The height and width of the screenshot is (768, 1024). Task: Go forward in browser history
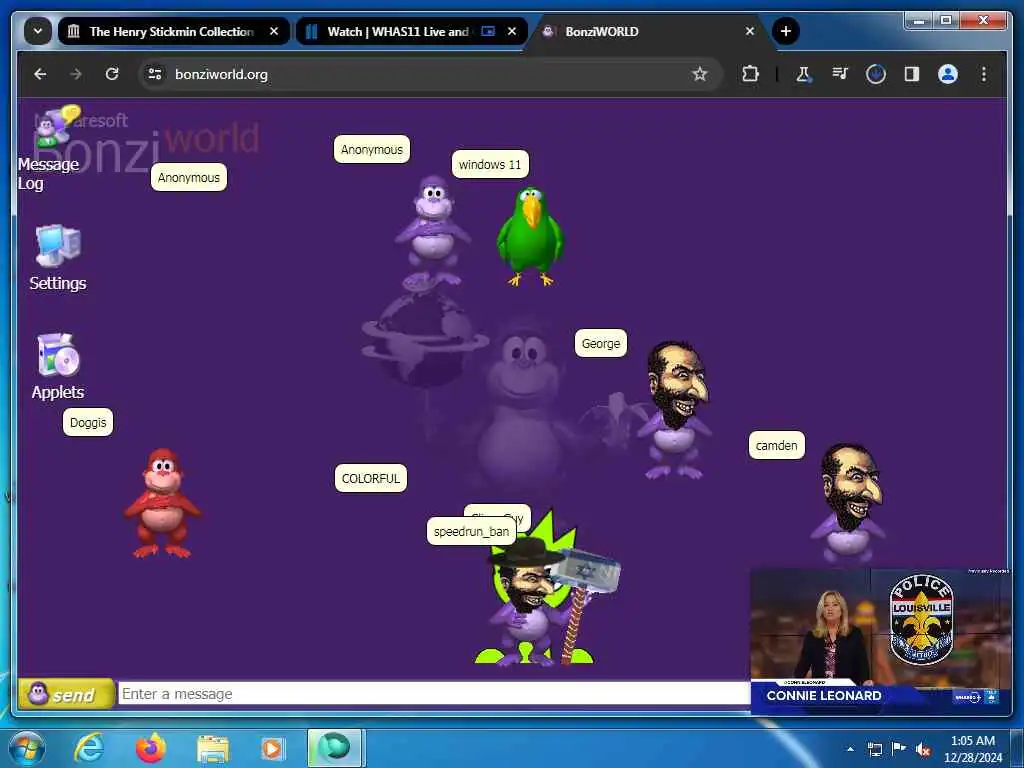[x=76, y=74]
